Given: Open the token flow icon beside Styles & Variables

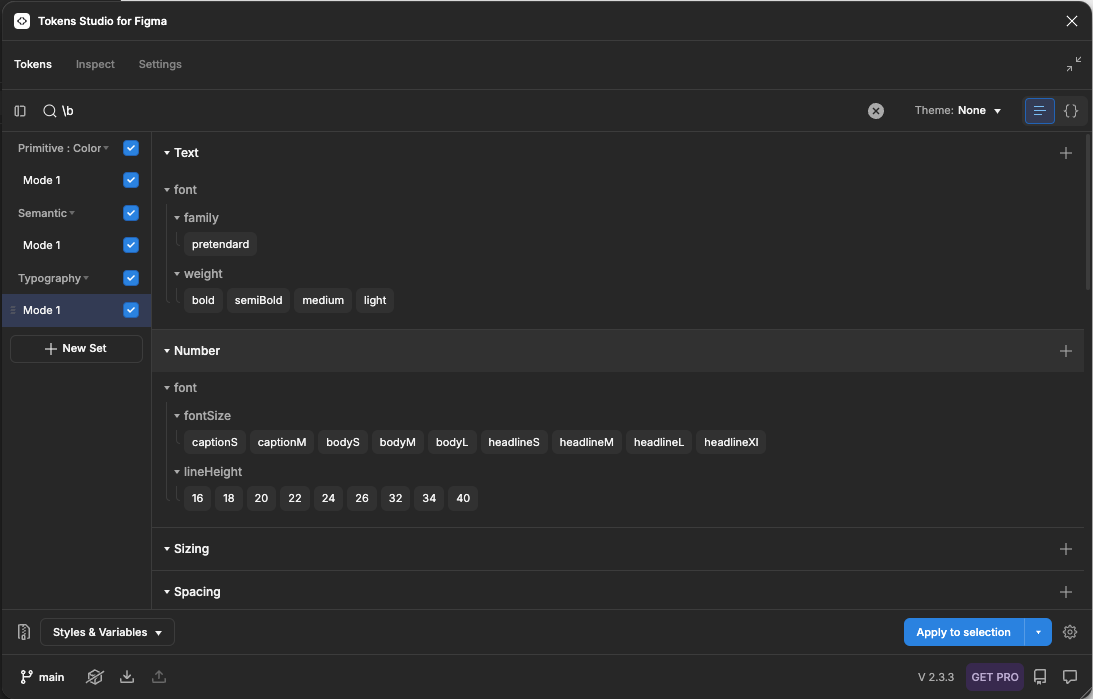Looking at the screenshot, I should (x=24, y=632).
